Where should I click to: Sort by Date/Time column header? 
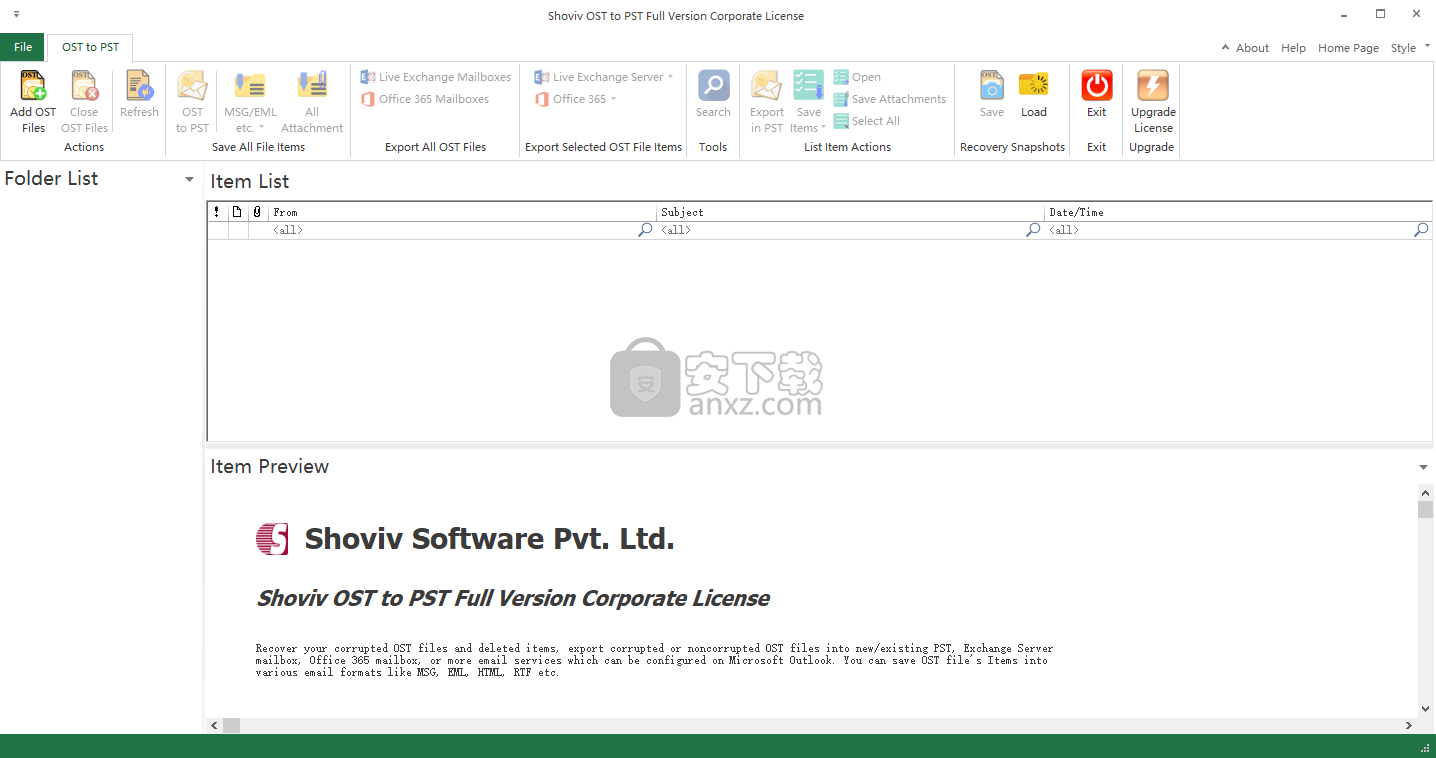(x=1238, y=212)
